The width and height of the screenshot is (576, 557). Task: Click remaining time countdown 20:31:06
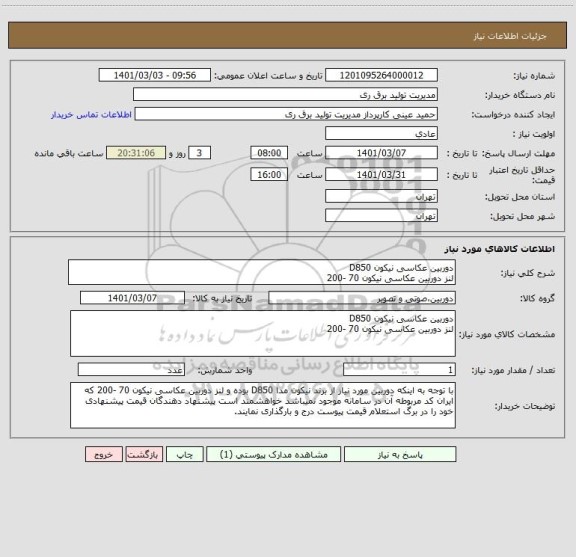click(136, 153)
